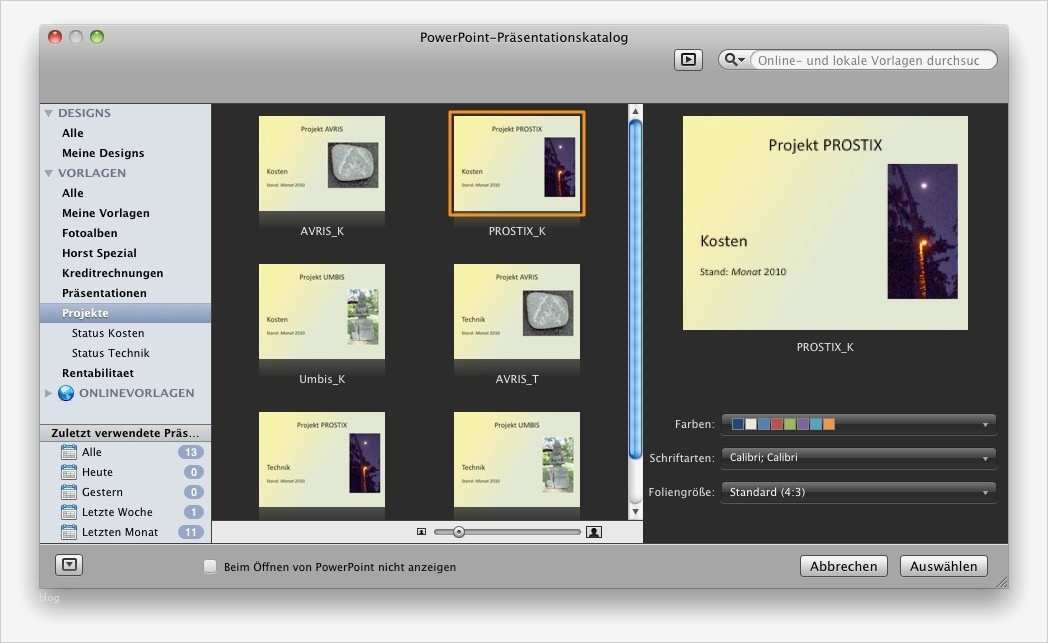Select the AVRIS_K template thumbnail
This screenshot has width=1048, height=643.
tap(322, 164)
